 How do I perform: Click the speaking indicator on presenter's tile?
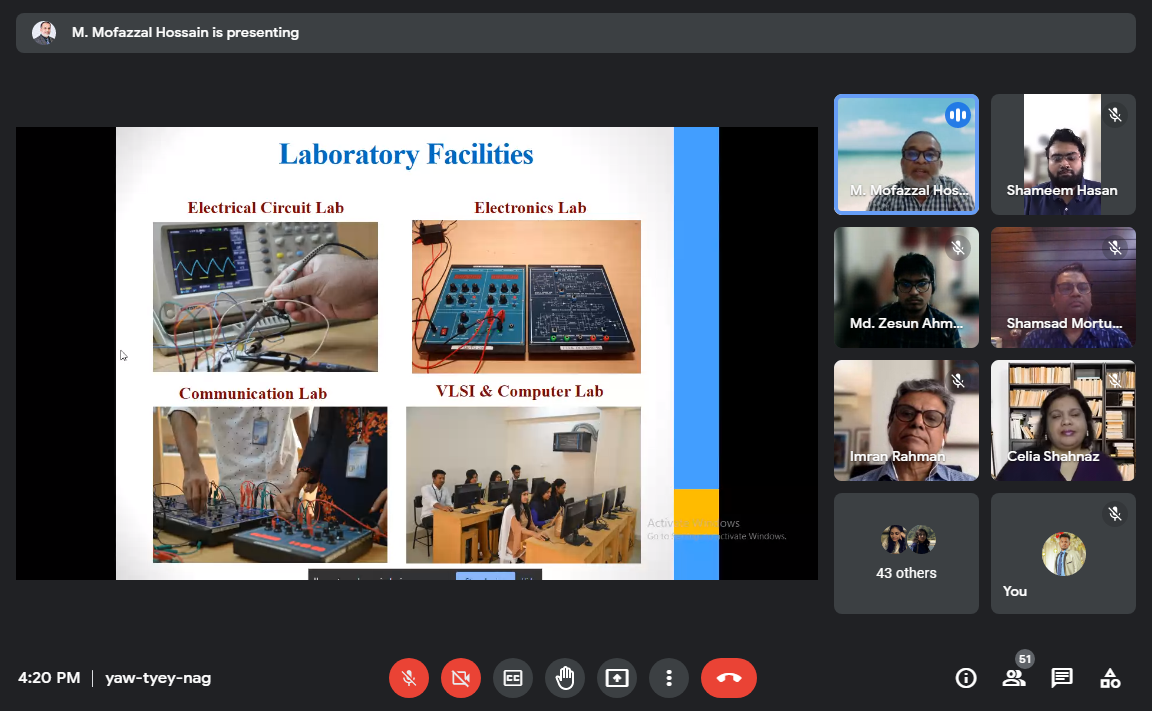point(958,115)
